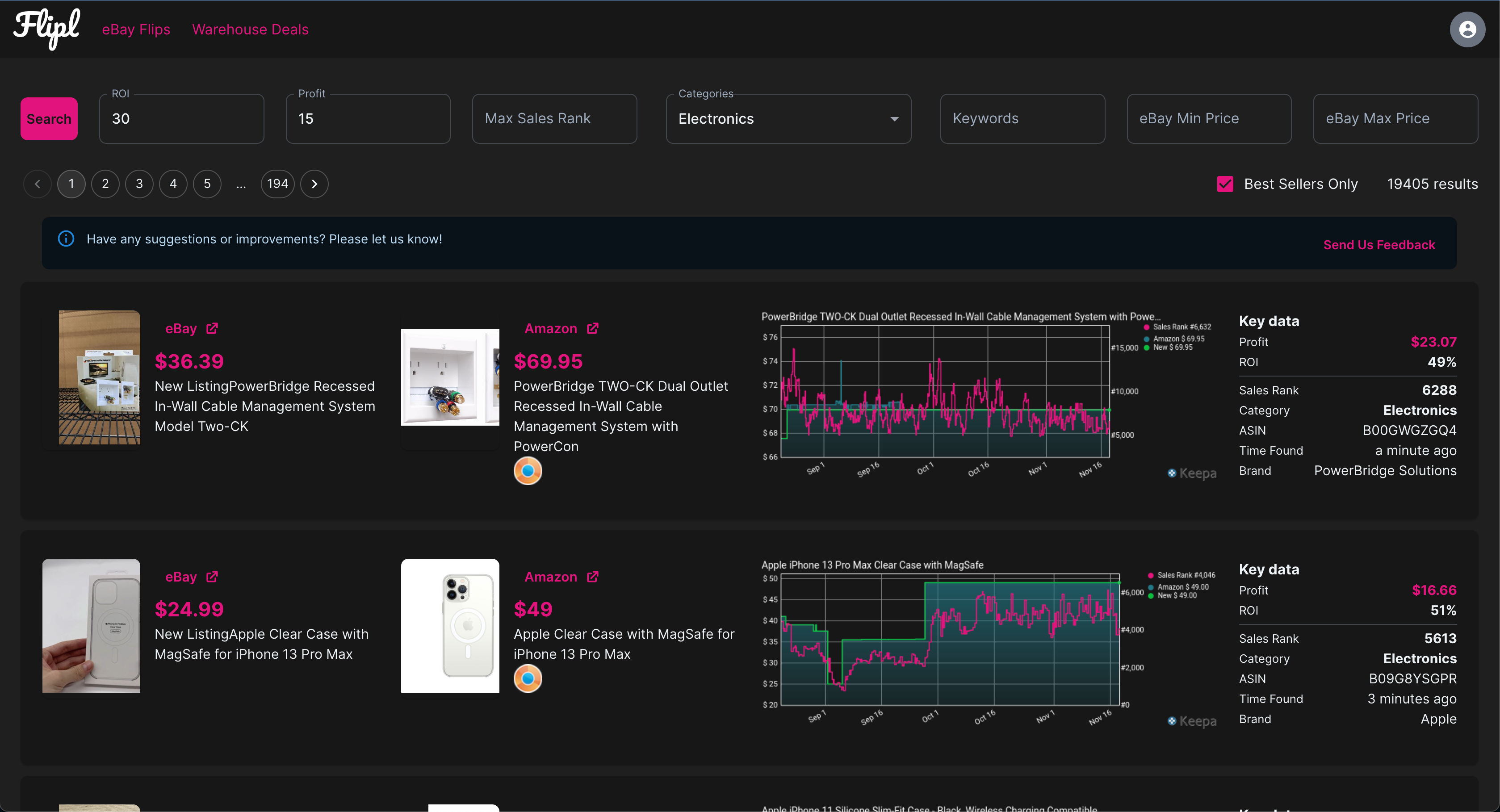Screen dimensions: 1500x812
Task: Switch to Warehouse Deals tab
Action: click(x=251, y=29)
